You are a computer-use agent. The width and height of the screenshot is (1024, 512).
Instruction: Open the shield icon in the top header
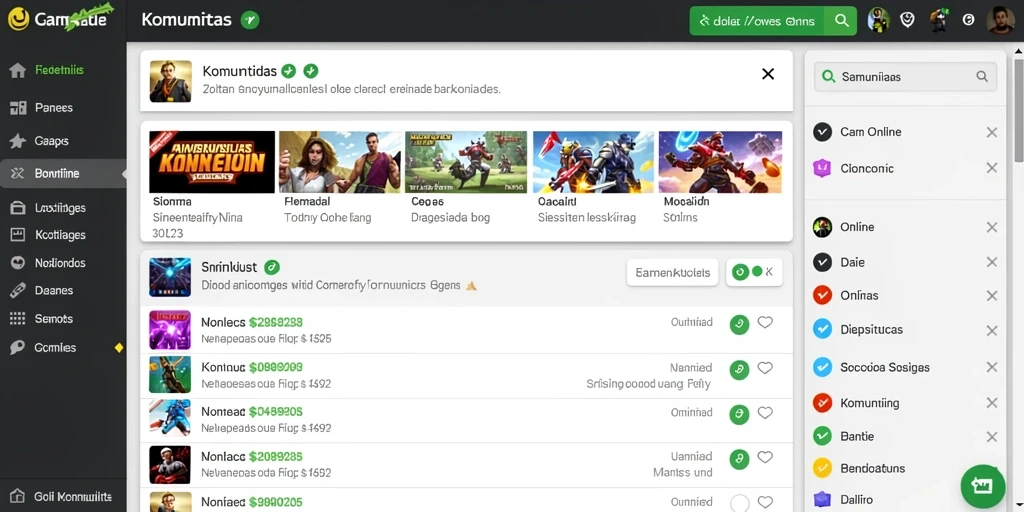[x=907, y=20]
